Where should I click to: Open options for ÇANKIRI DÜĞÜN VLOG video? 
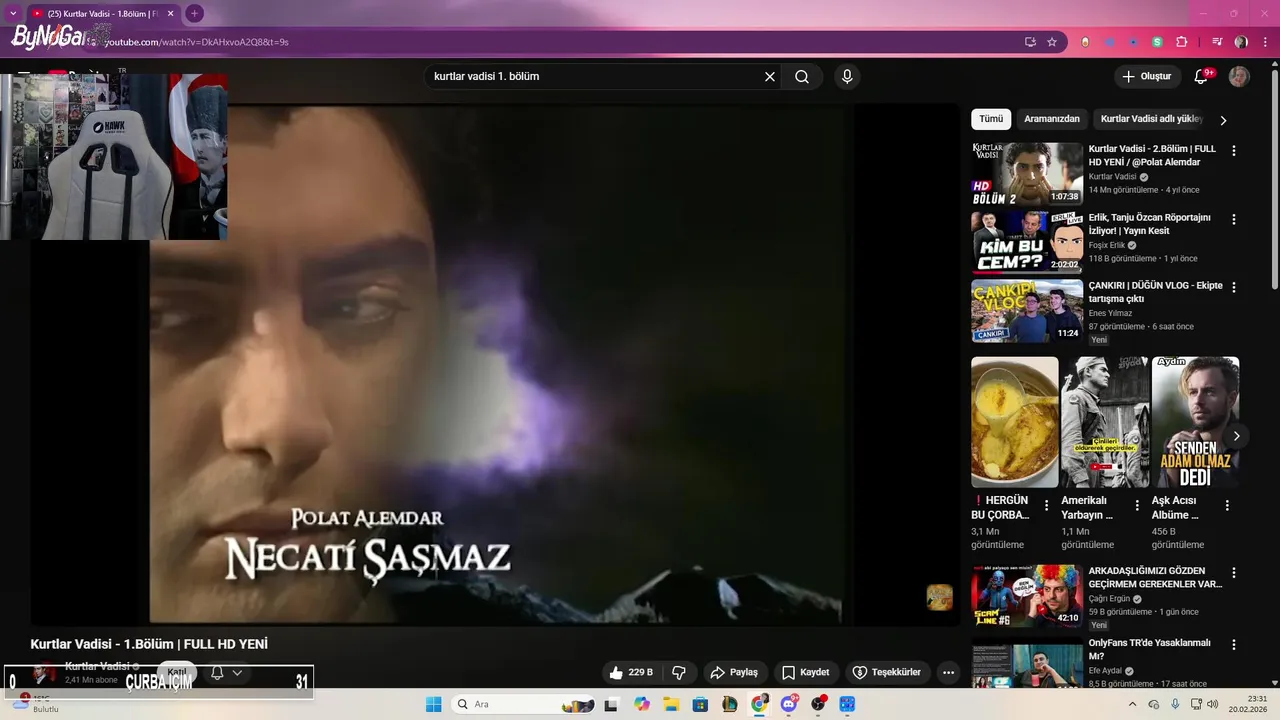tap(1233, 287)
